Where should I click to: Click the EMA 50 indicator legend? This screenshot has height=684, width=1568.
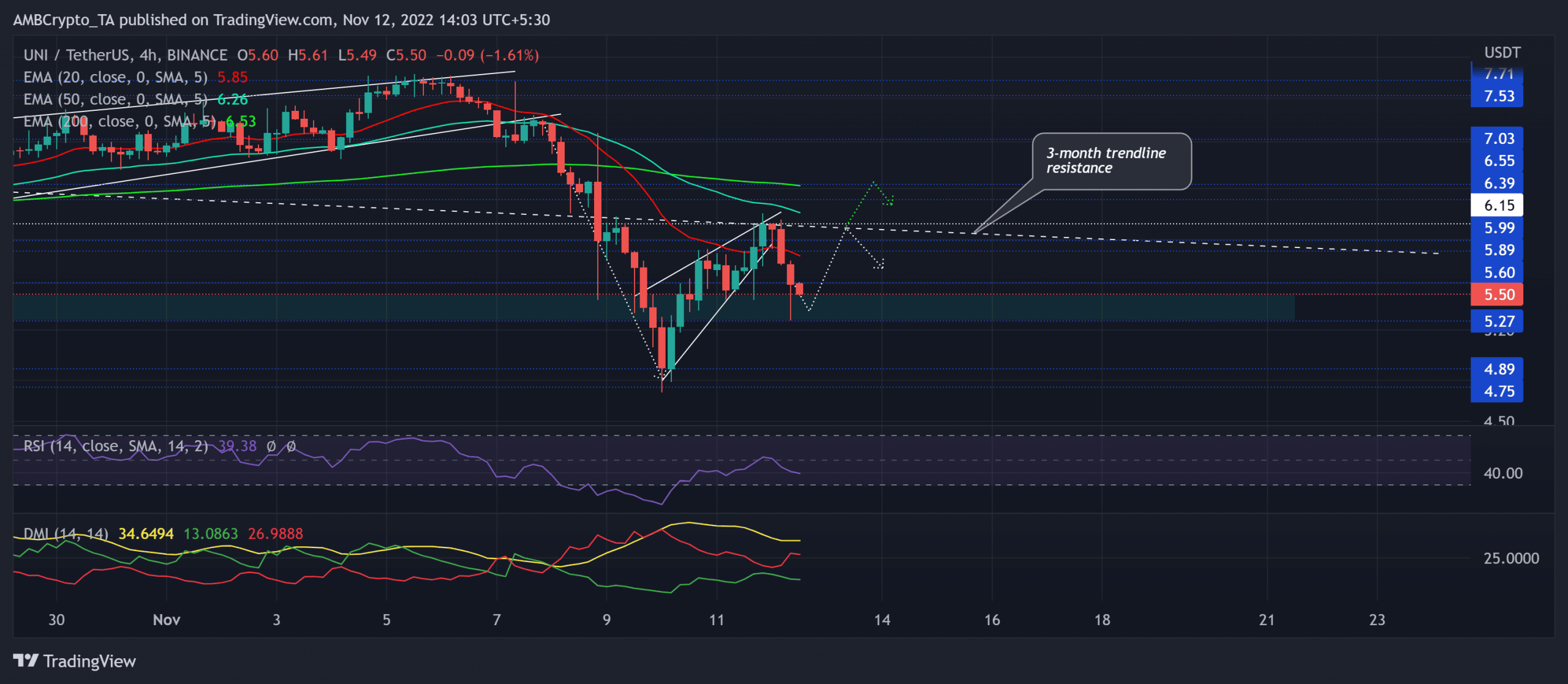(115, 99)
